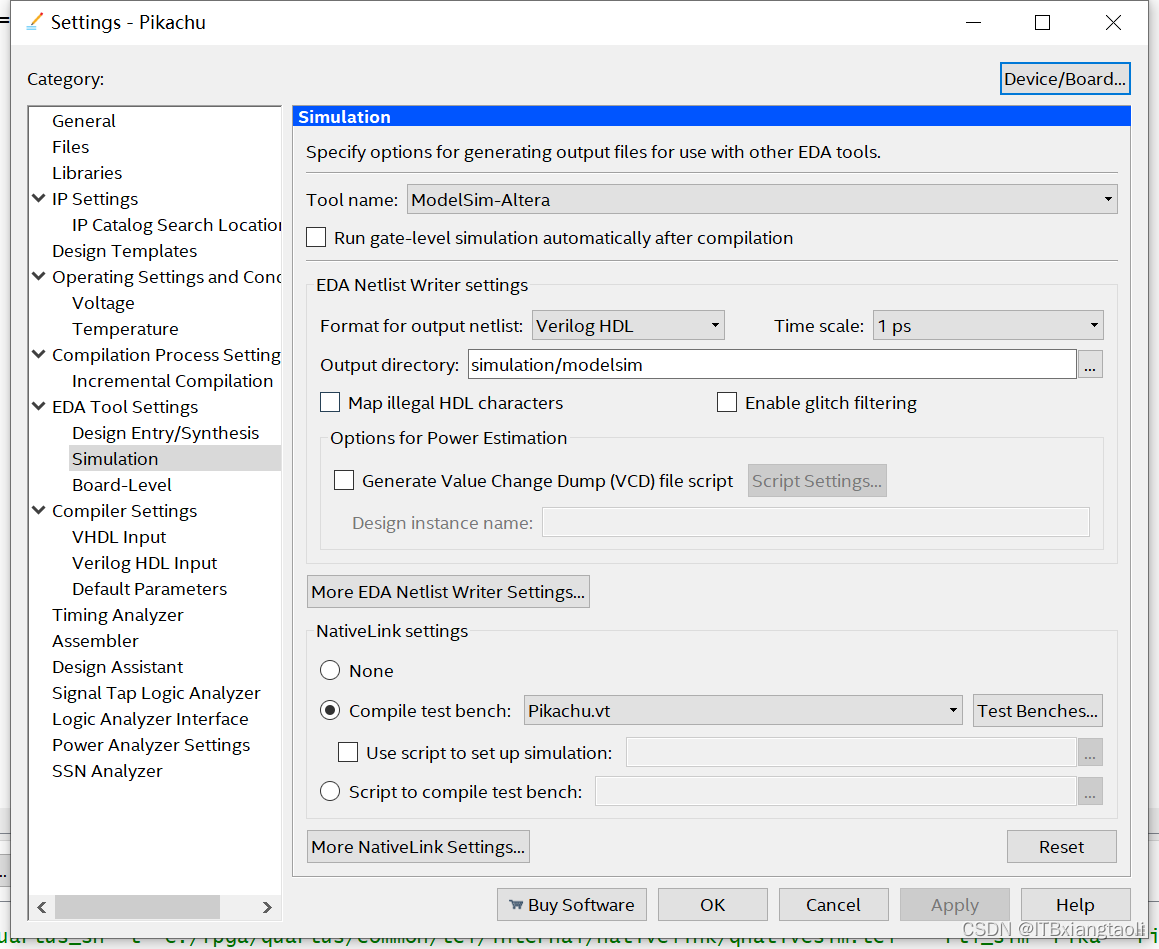This screenshot has height=949, width=1159.
Task: Click the shopping cart Buy Software button
Action: coord(572,905)
